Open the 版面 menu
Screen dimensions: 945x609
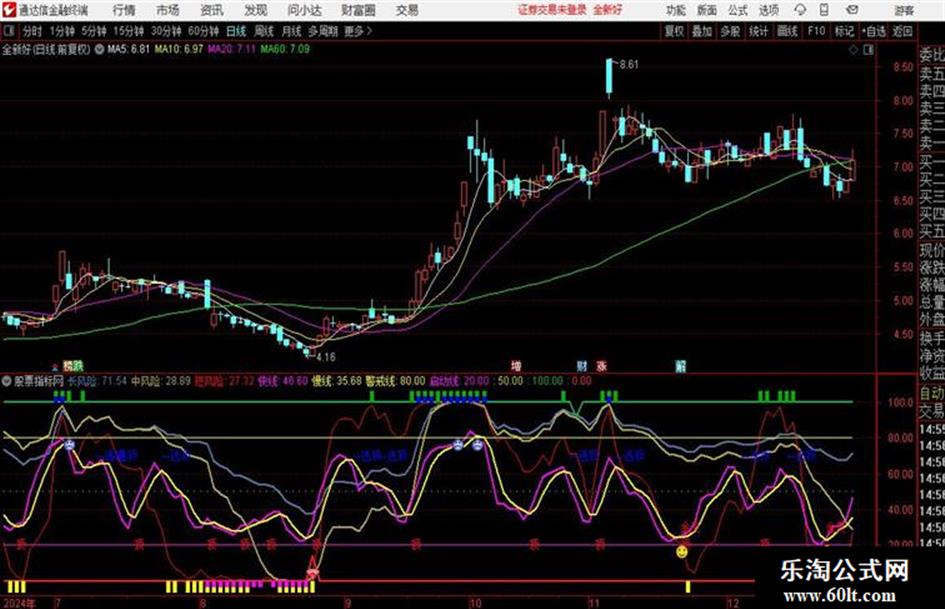point(706,10)
